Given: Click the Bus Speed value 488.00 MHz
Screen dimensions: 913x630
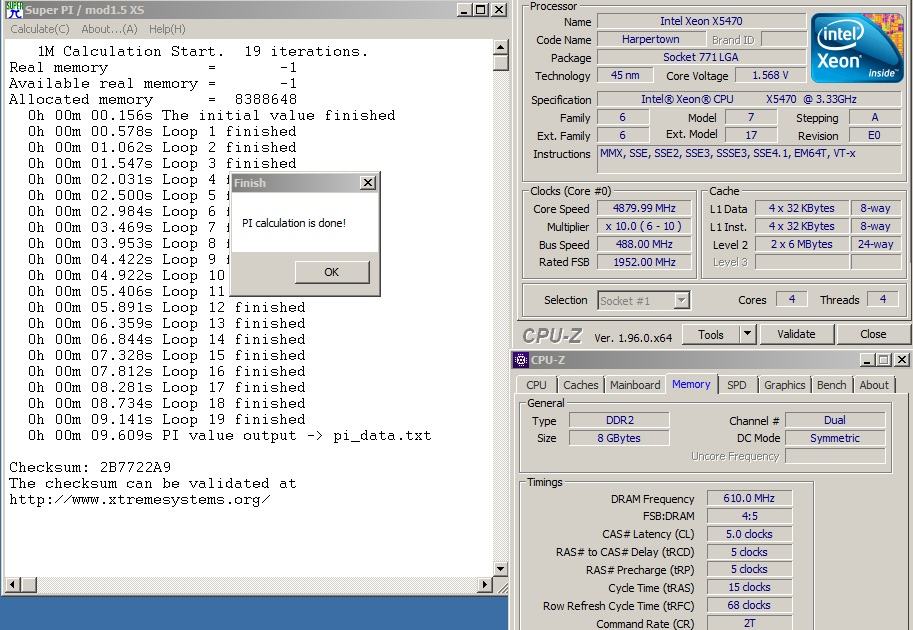Looking at the screenshot, I should coord(644,245).
